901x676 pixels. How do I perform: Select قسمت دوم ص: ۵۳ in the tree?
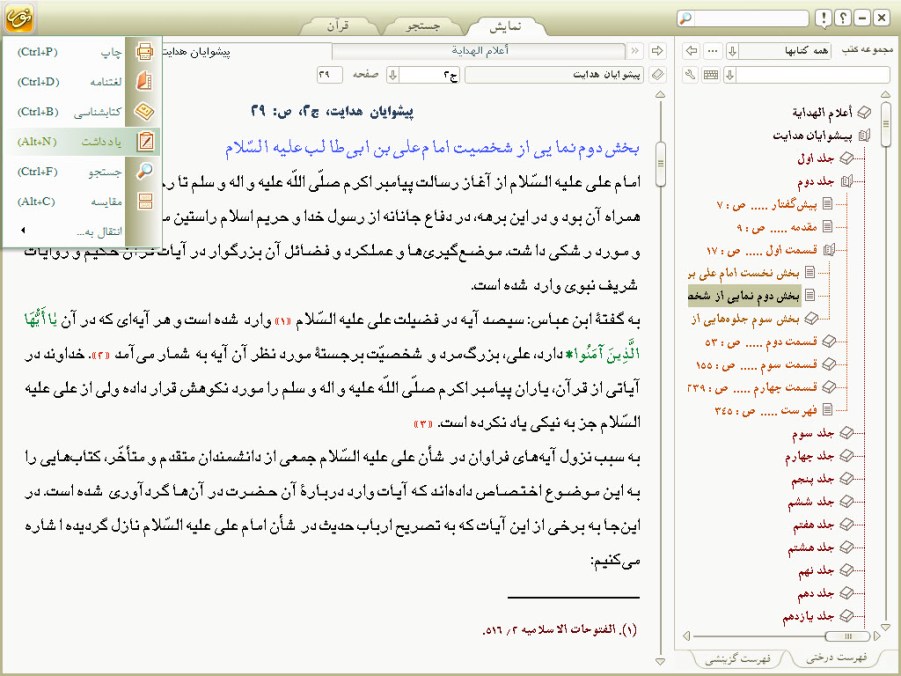tap(761, 341)
